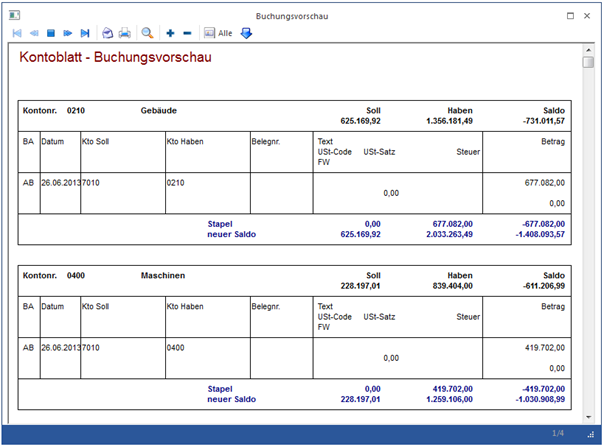The width and height of the screenshot is (604, 447).
Task: Open the magnifier search tool
Action: tap(148, 33)
